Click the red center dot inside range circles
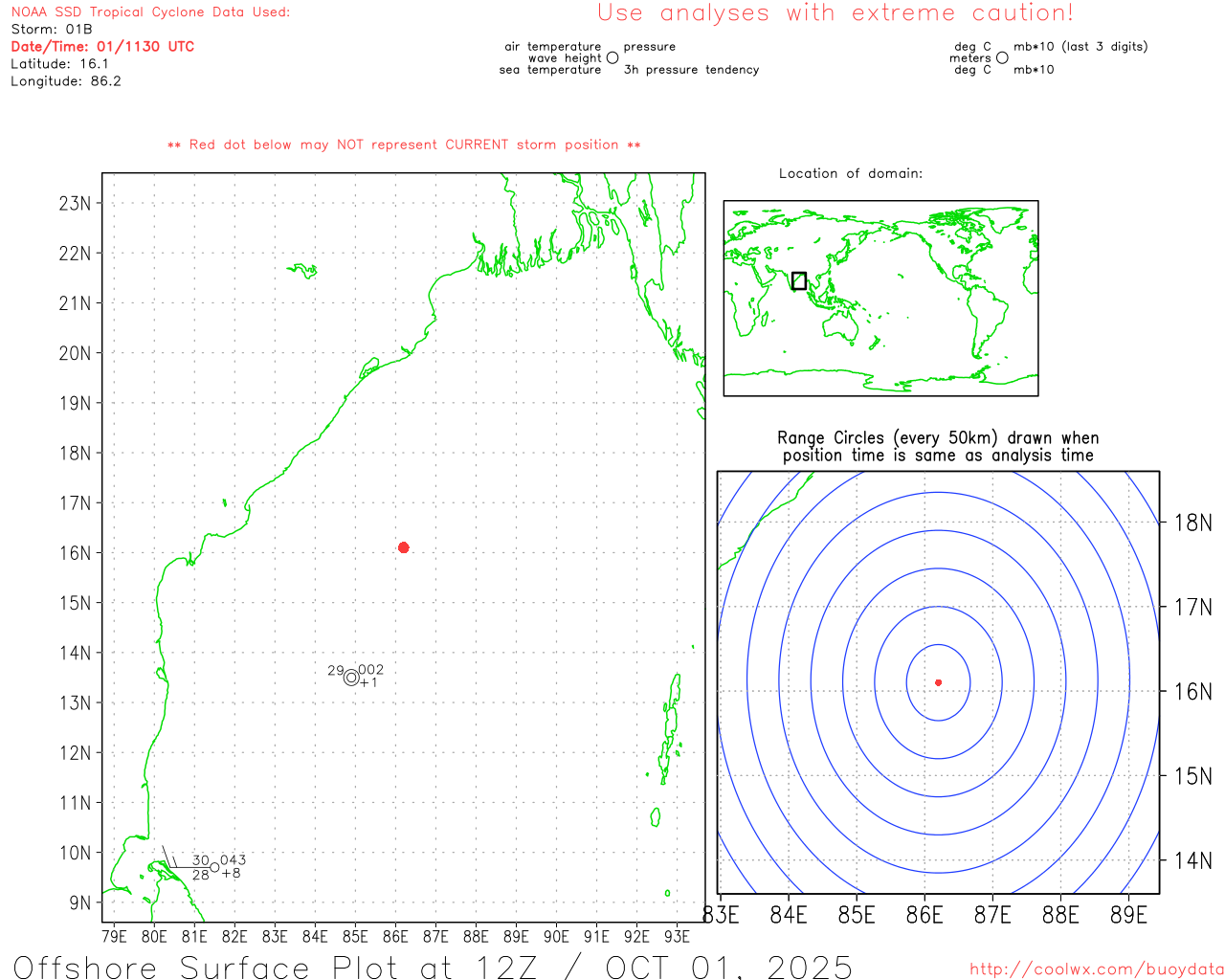 (x=939, y=682)
